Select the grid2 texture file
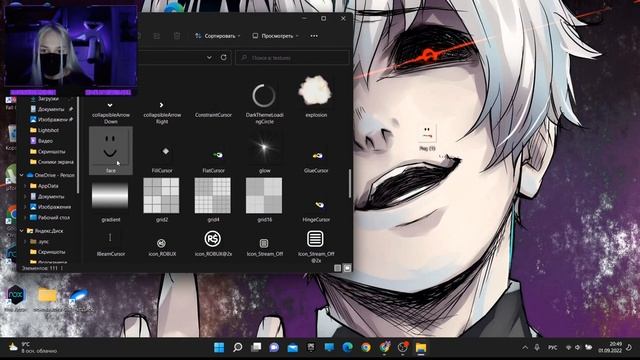The height and width of the screenshot is (360, 640). (162, 200)
